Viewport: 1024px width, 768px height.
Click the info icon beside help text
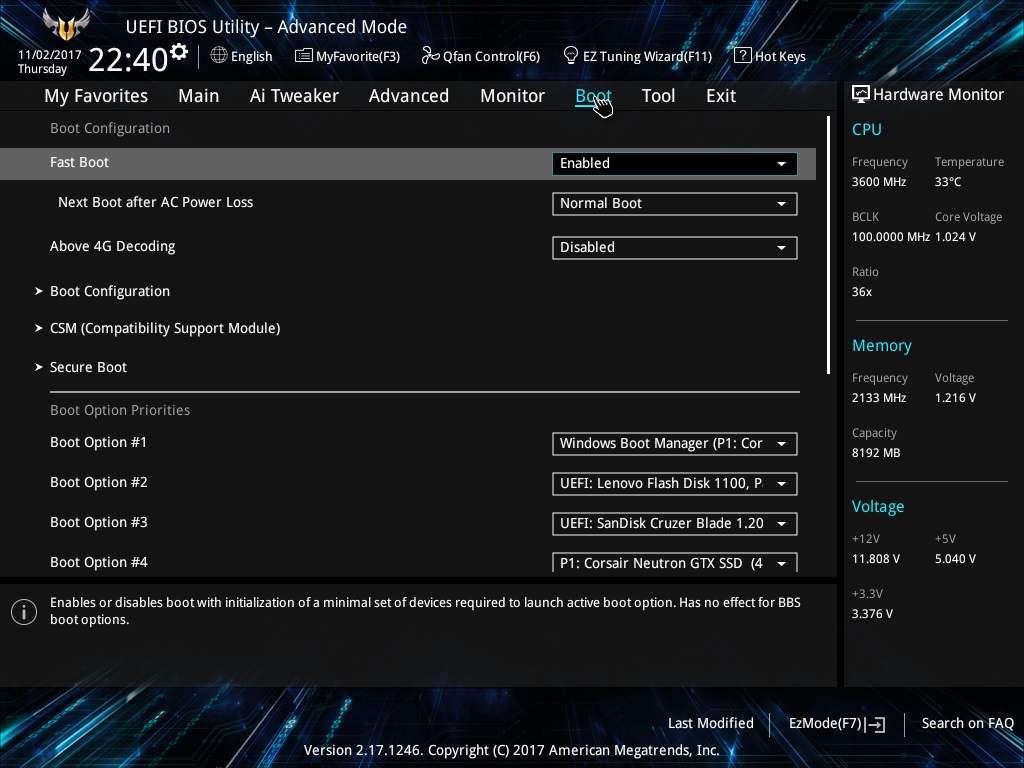tap(24, 612)
